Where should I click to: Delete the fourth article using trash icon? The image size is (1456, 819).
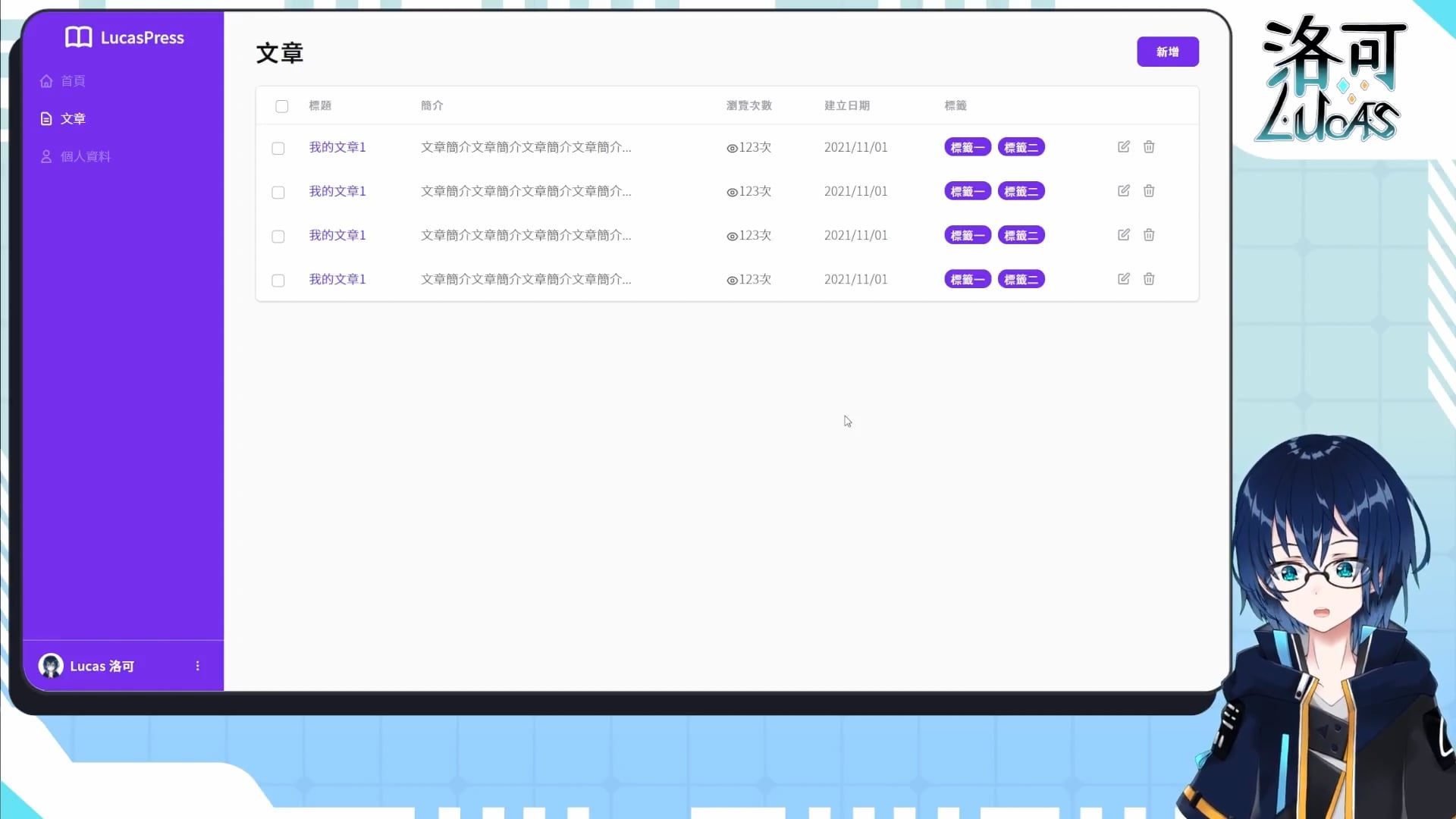pyautogui.click(x=1149, y=278)
